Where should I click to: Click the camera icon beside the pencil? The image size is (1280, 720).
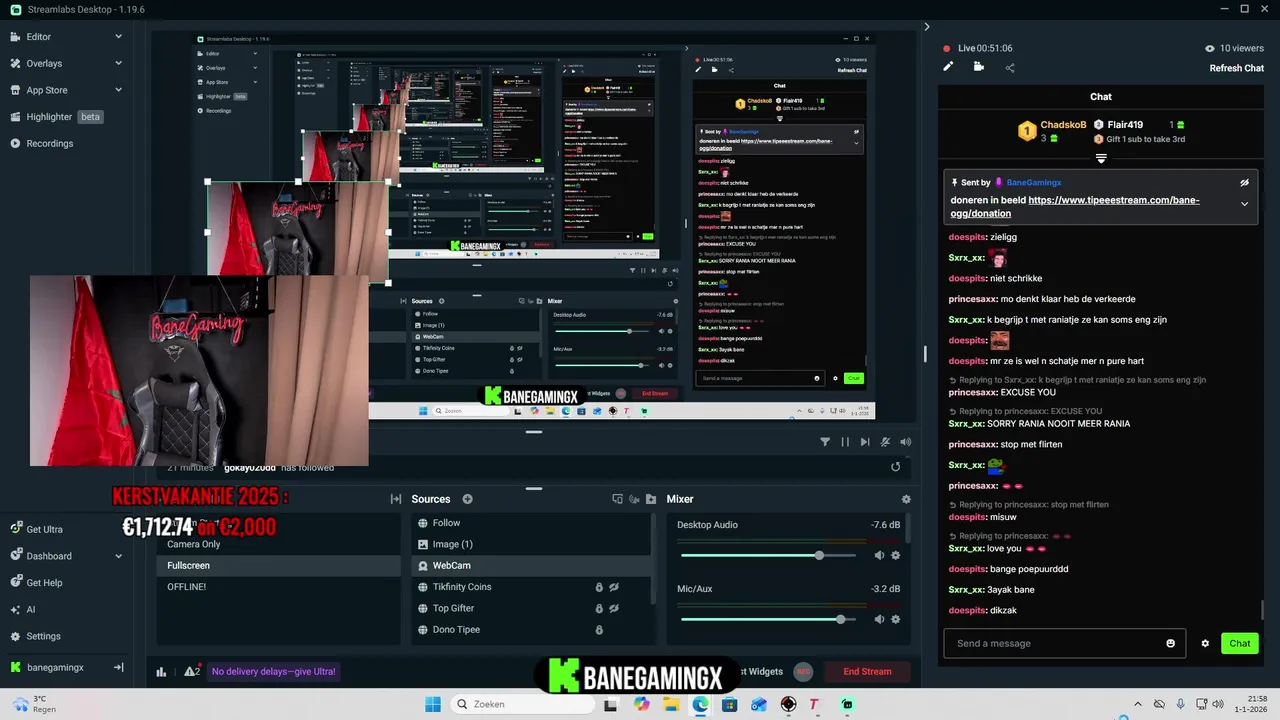coord(978,67)
